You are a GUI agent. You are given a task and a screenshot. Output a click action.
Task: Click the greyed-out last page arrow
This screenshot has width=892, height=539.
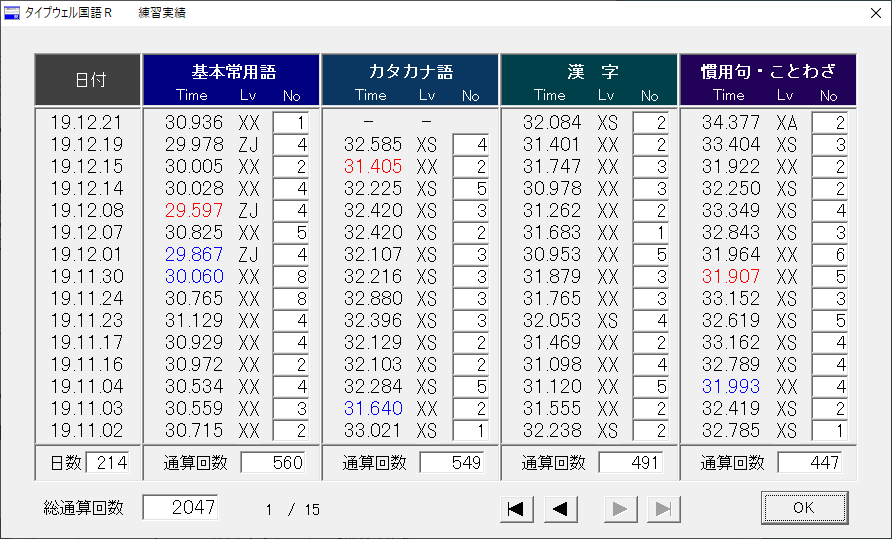click(x=663, y=509)
